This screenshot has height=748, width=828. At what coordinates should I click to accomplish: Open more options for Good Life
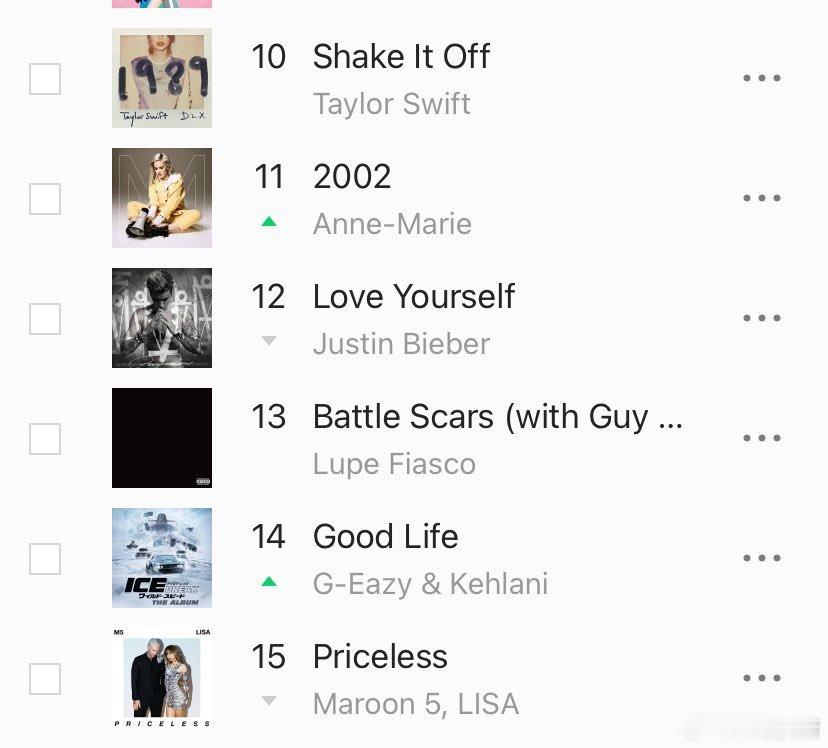pyautogui.click(x=761, y=558)
